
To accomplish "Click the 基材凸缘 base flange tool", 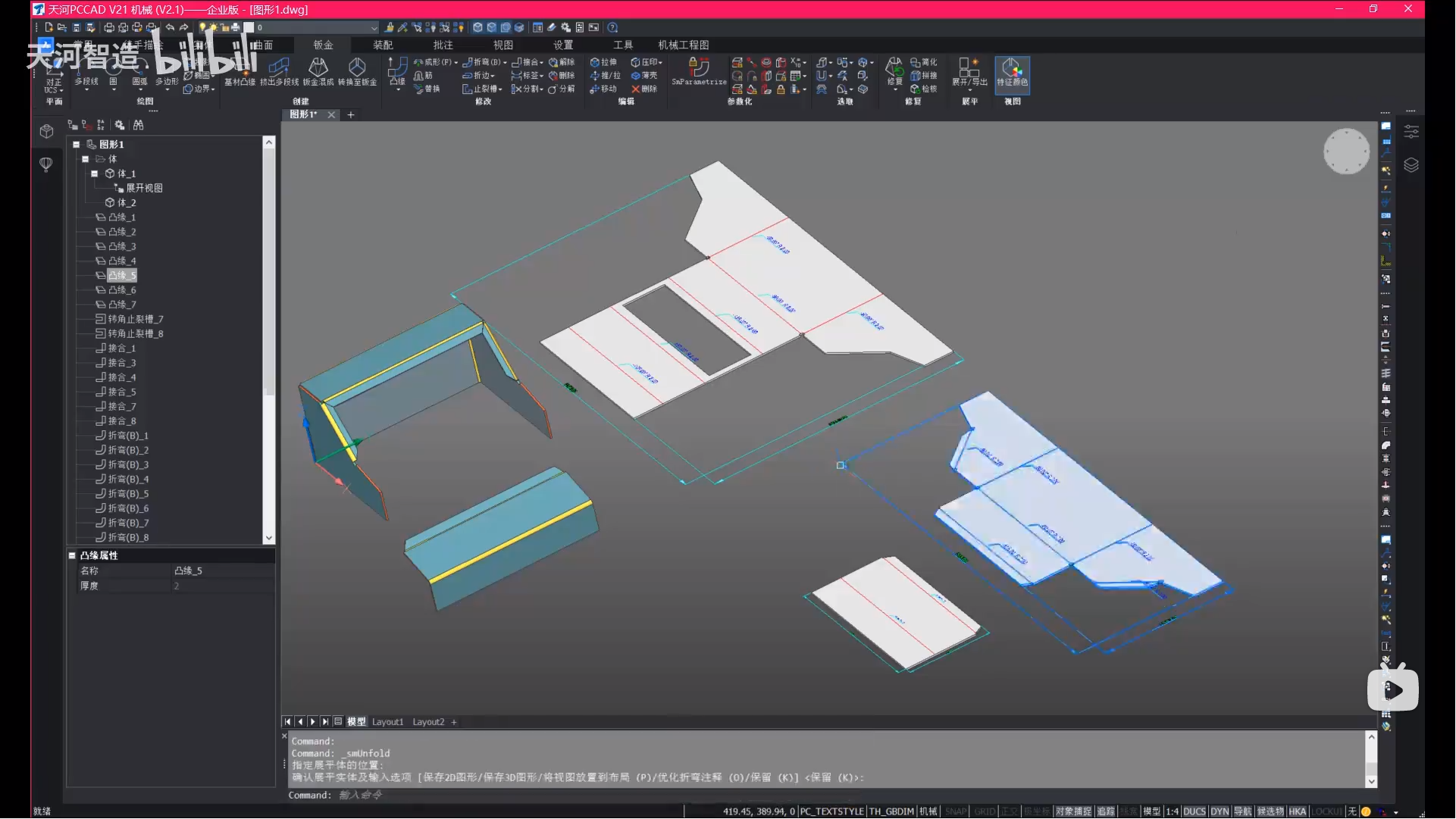I will coord(240,73).
